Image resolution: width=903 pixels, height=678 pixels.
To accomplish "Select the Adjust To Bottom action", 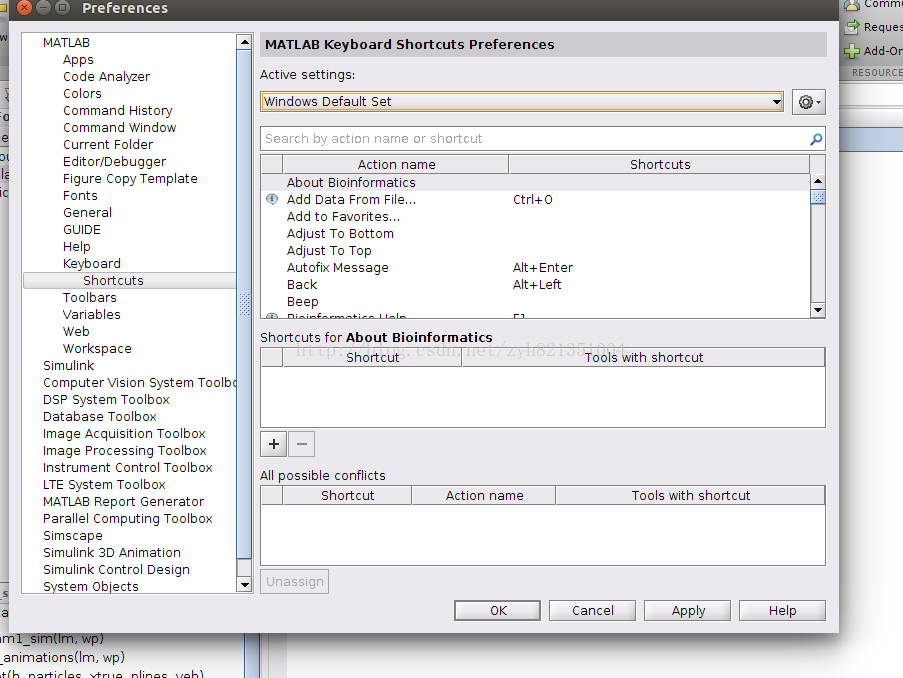I will tap(536, 233).
